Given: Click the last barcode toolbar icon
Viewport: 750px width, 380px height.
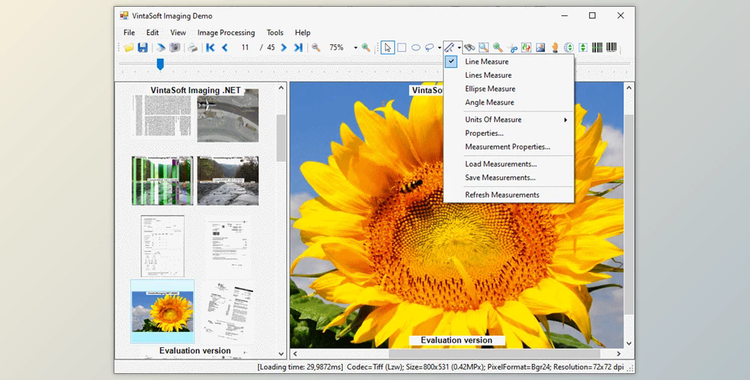Looking at the screenshot, I should tap(611, 47).
